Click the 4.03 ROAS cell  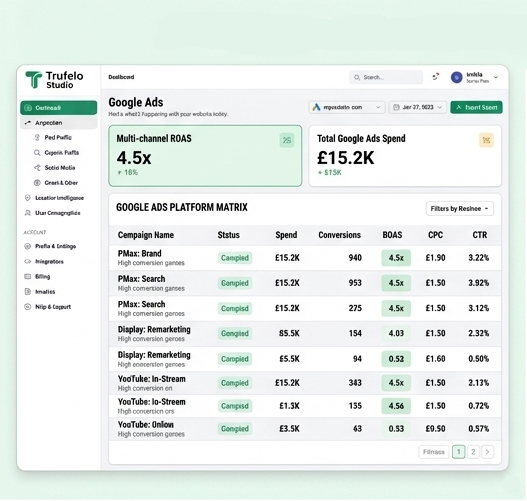click(x=396, y=333)
